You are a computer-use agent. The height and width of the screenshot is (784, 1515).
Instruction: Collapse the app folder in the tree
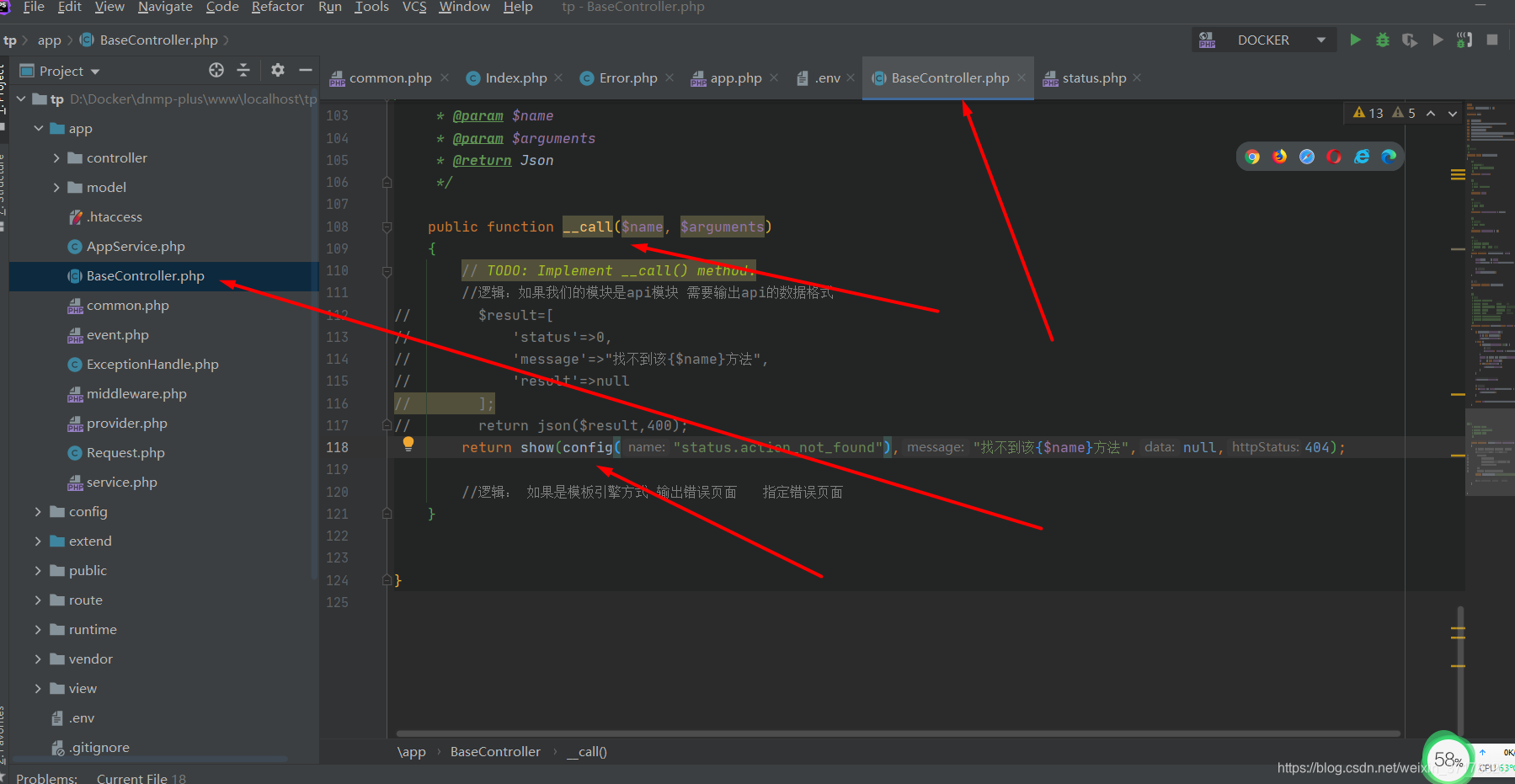pos(38,128)
